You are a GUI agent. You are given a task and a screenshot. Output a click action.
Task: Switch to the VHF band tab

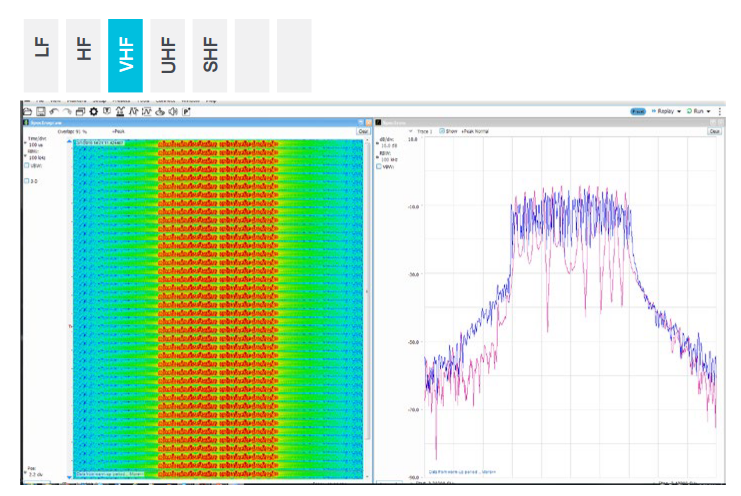(126, 55)
